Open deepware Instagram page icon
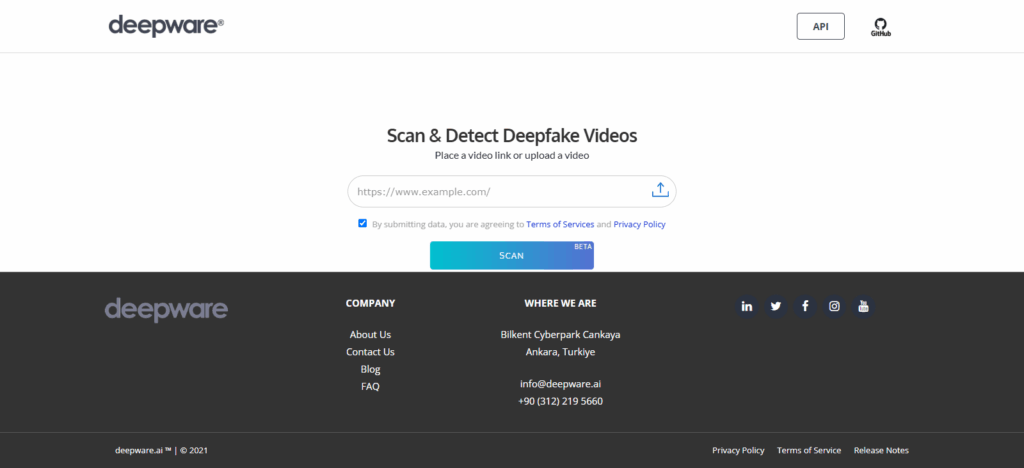 (x=834, y=307)
